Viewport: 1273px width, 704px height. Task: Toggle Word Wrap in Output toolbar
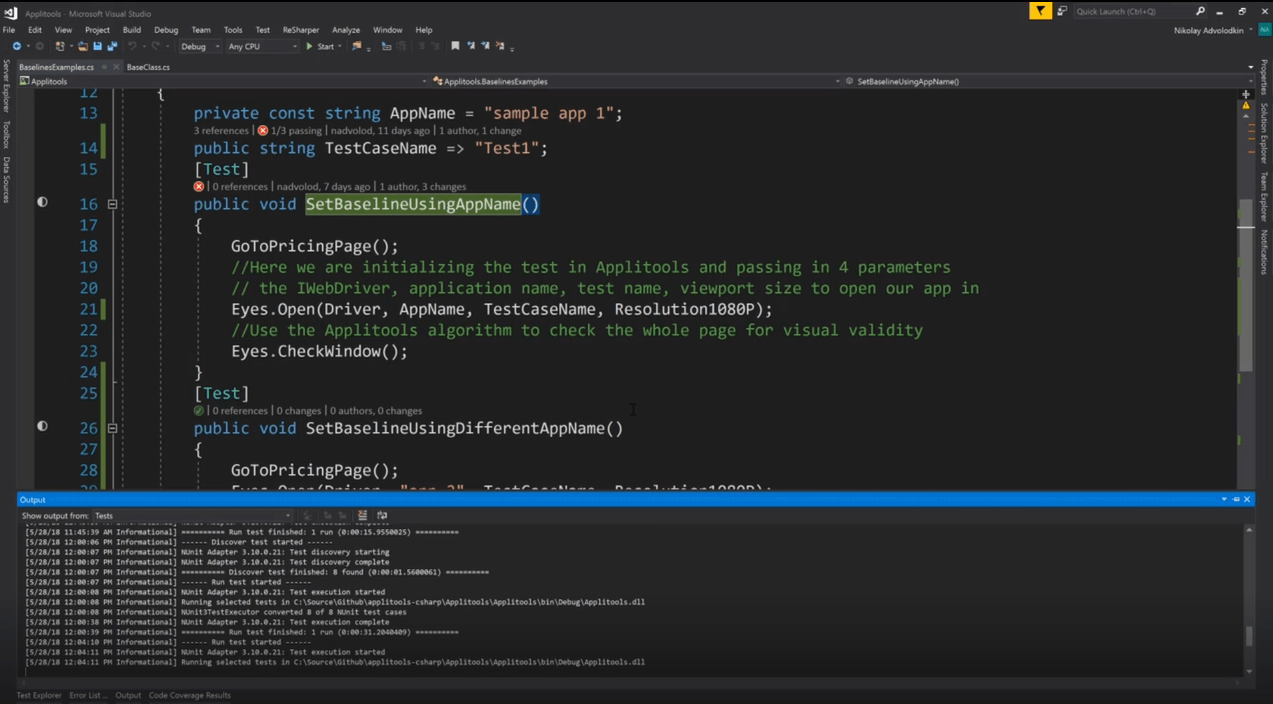pos(381,516)
